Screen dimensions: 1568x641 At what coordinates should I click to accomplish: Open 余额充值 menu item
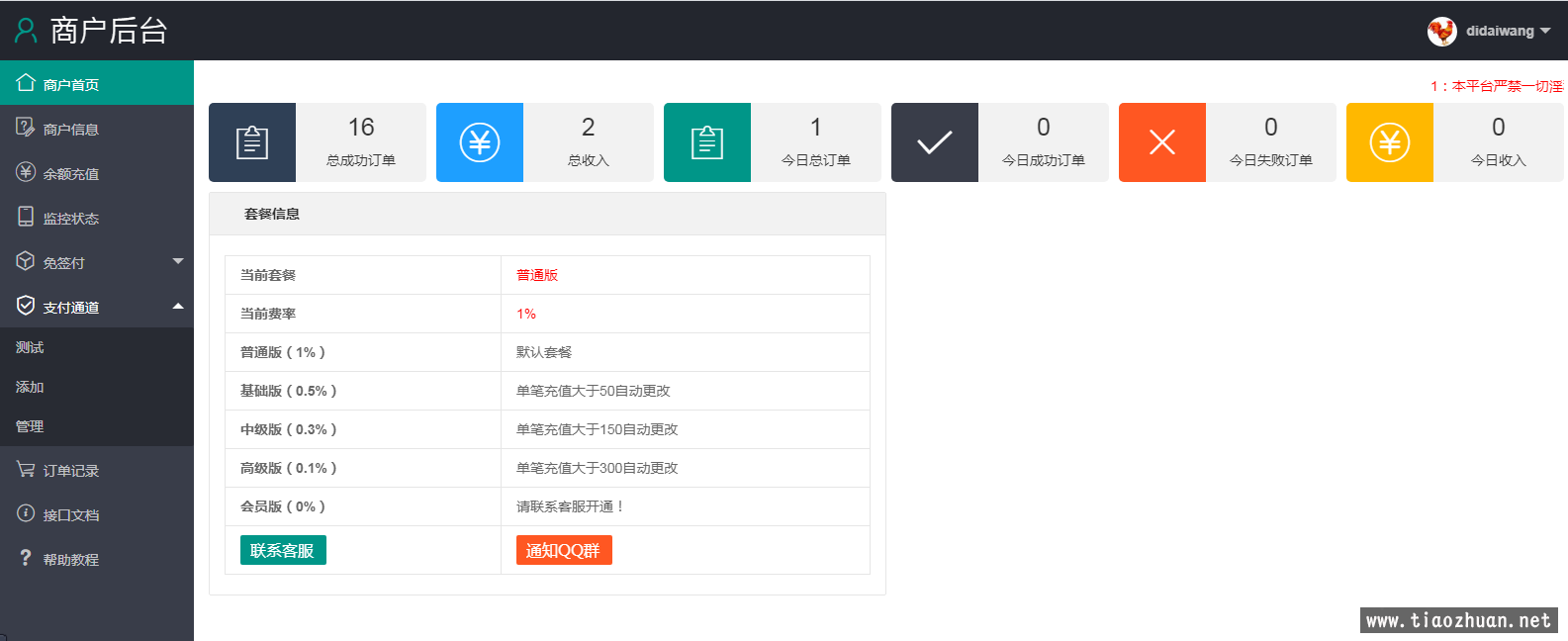[97, 172]
